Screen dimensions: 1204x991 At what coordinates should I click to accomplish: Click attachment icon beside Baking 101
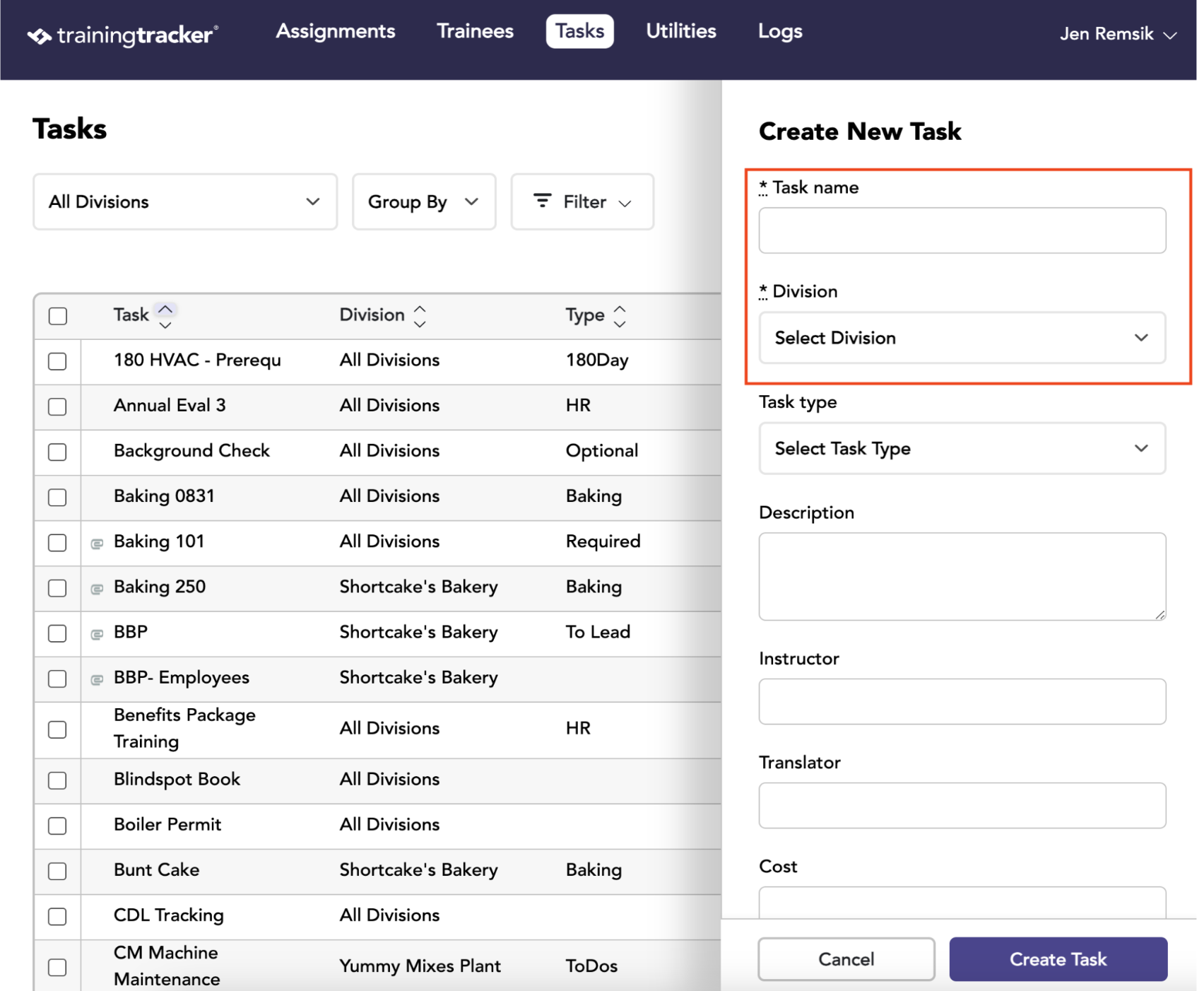[98, 543]
